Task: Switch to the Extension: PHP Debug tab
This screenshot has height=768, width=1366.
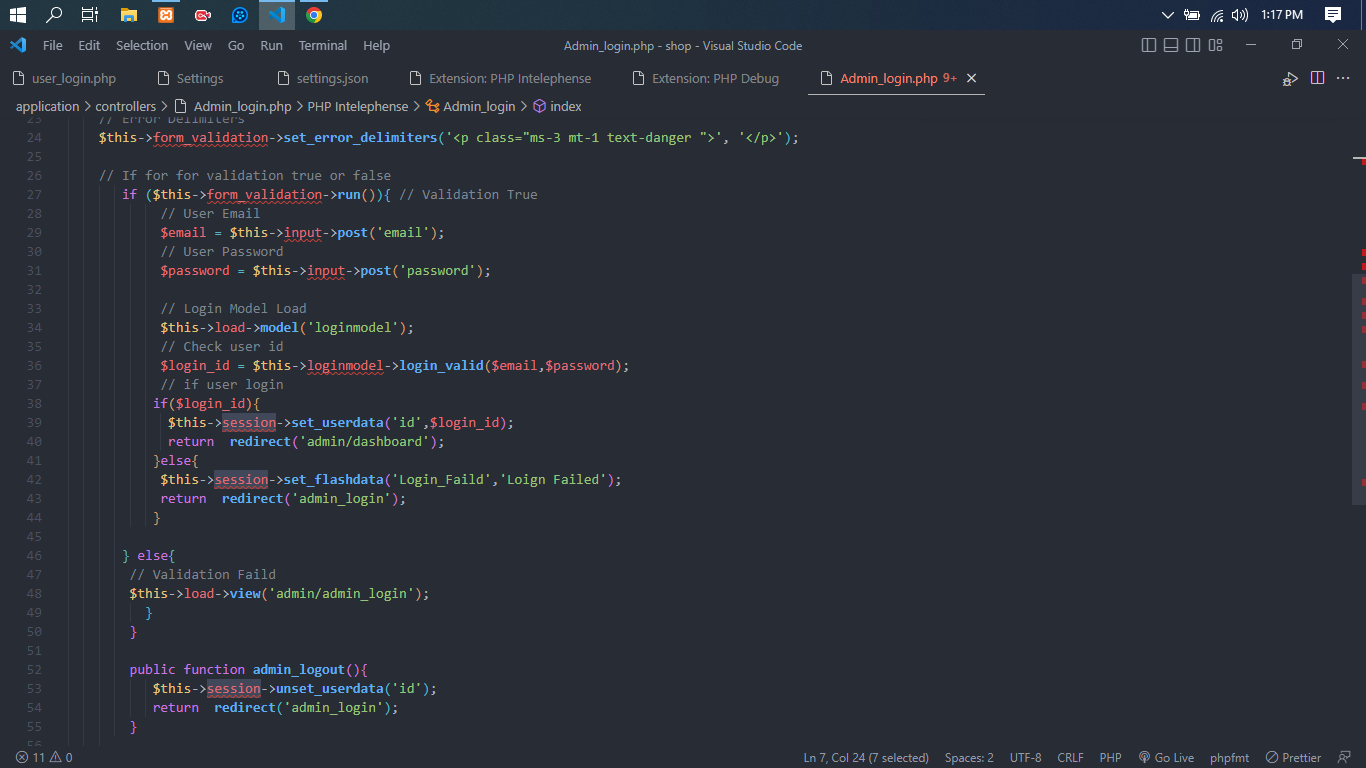Action: point(713,78)
